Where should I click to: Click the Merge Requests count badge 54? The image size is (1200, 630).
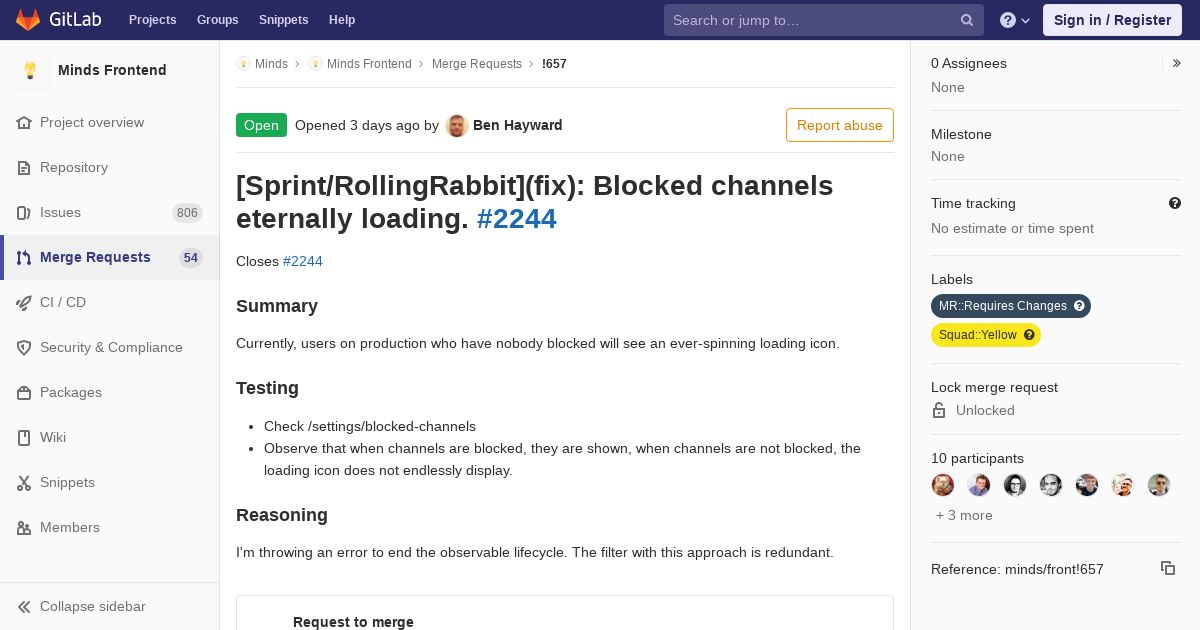(x=191, y=258)
